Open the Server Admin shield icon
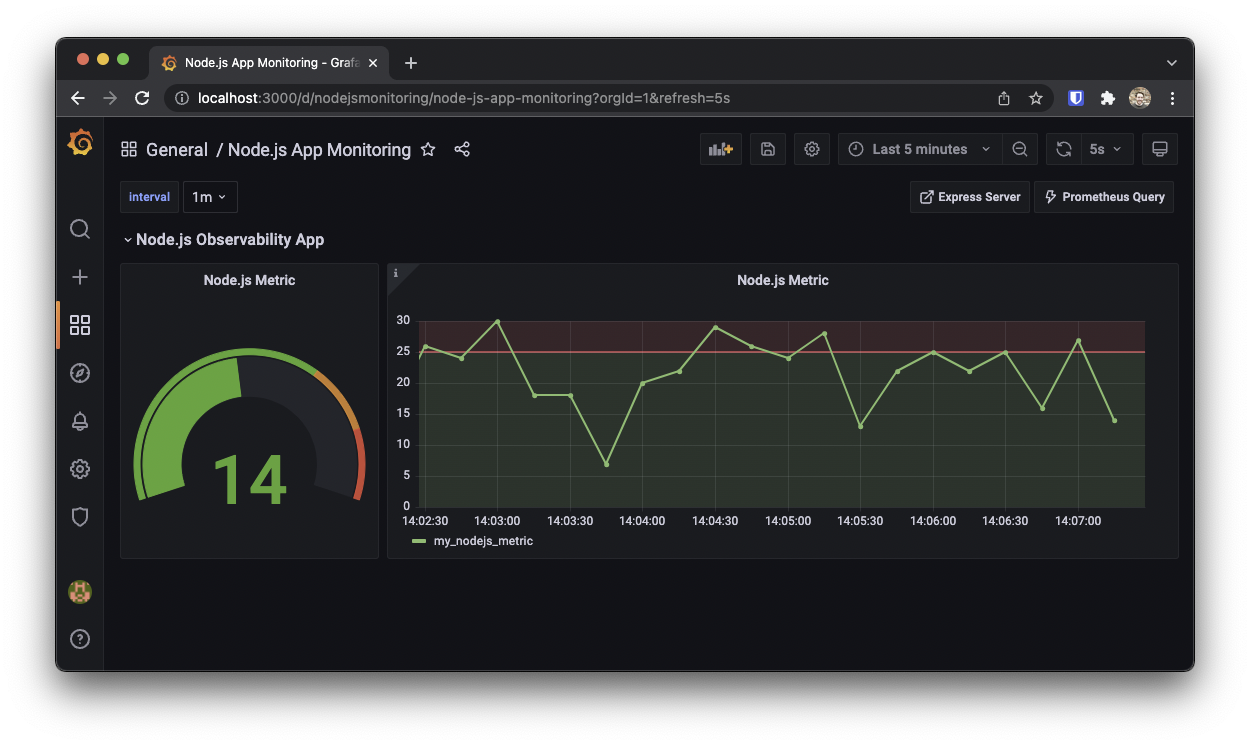Image resolution: width=1250 pixels, height=745 pixels. [80, 517]
